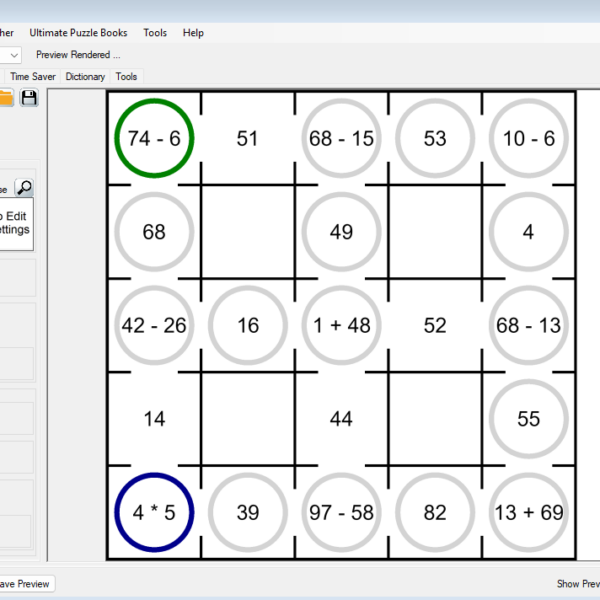The width and height of the screenshot is (600, 600).
Task: Click the floppy disk save icon
Action: 29,97
